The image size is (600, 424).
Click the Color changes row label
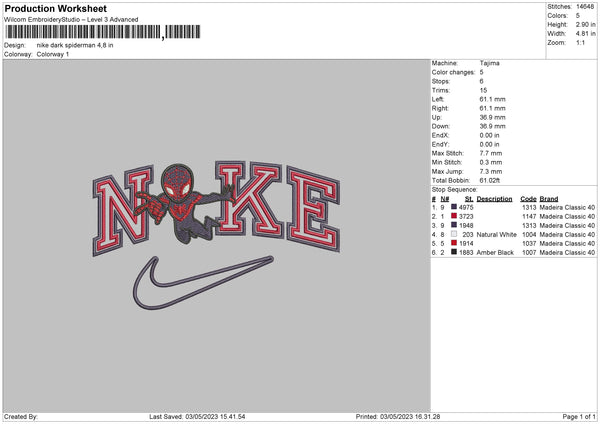point(453,72)
